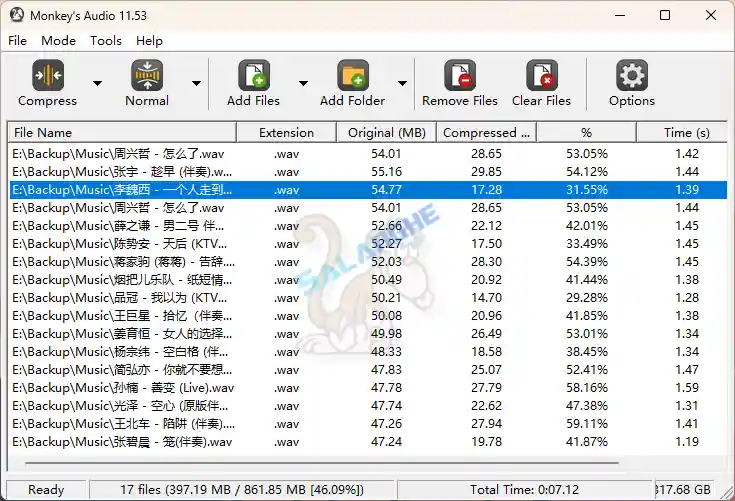
Task: Select the 张碧晨 - 笼(伴奏).wav row
Action: [x=368, y=442]
